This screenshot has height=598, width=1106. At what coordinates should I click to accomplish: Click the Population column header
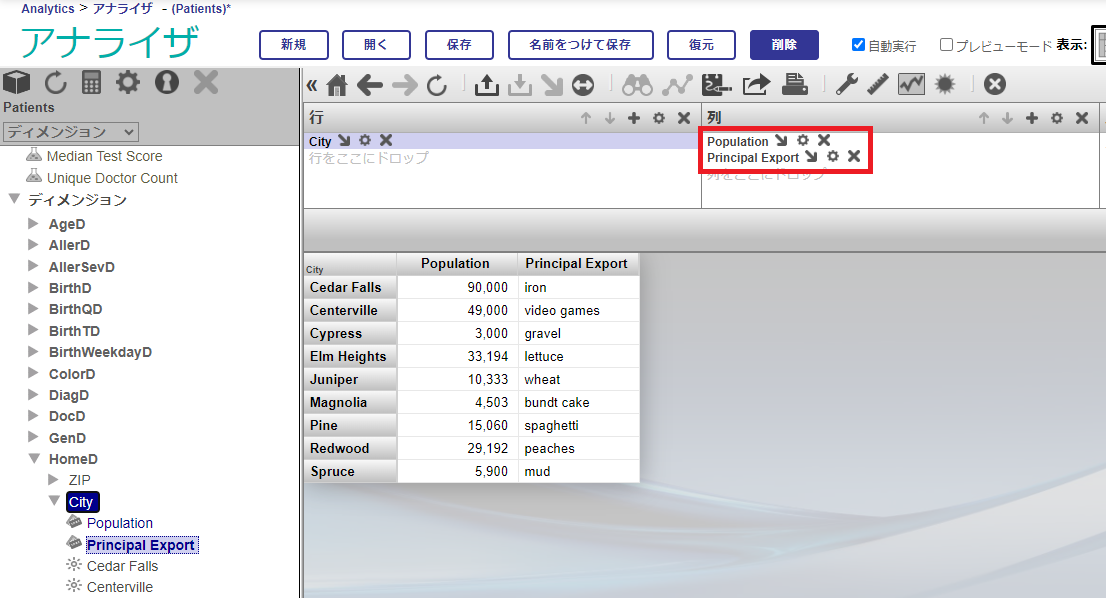tap(455, 264)
